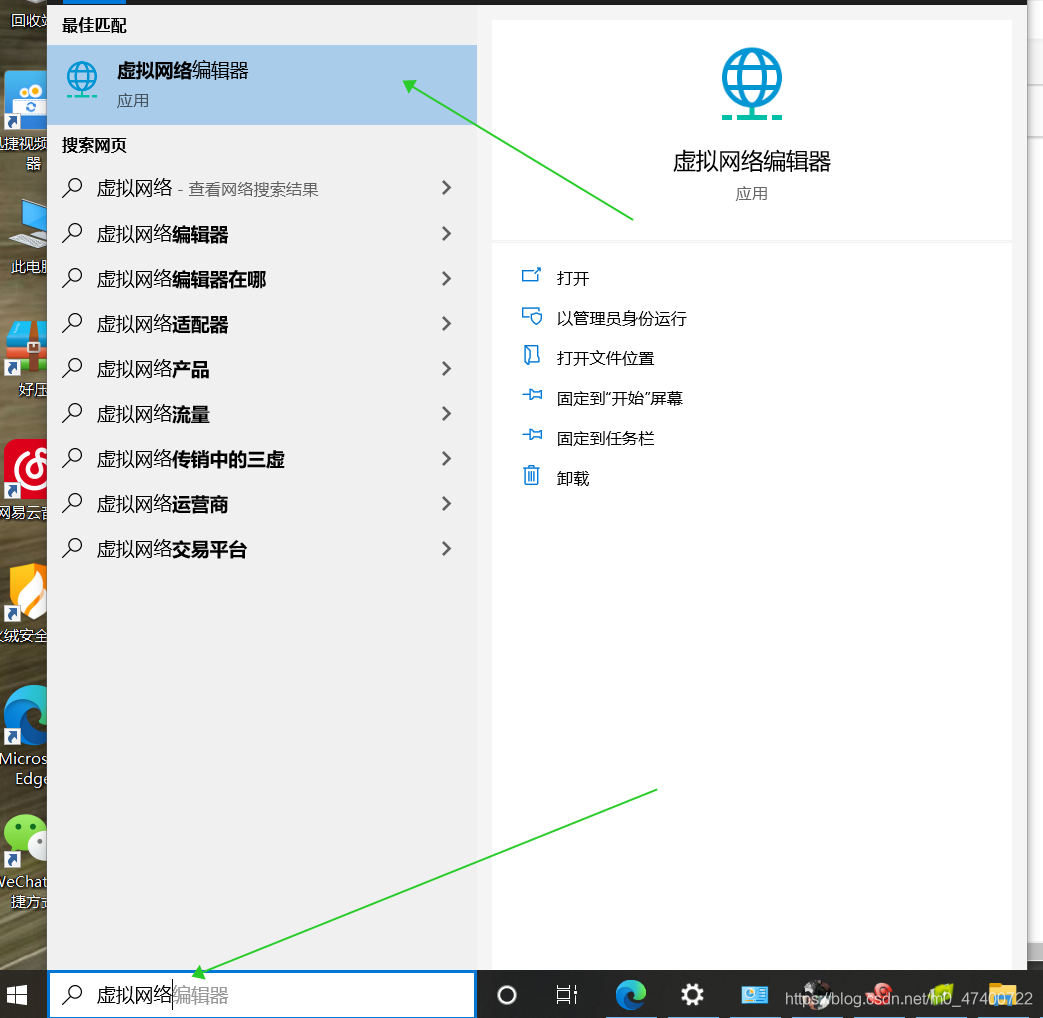Launch Microsoft Edge from the taskbar
This screenshot has height=1018, width=1043.
coord(630,995)
